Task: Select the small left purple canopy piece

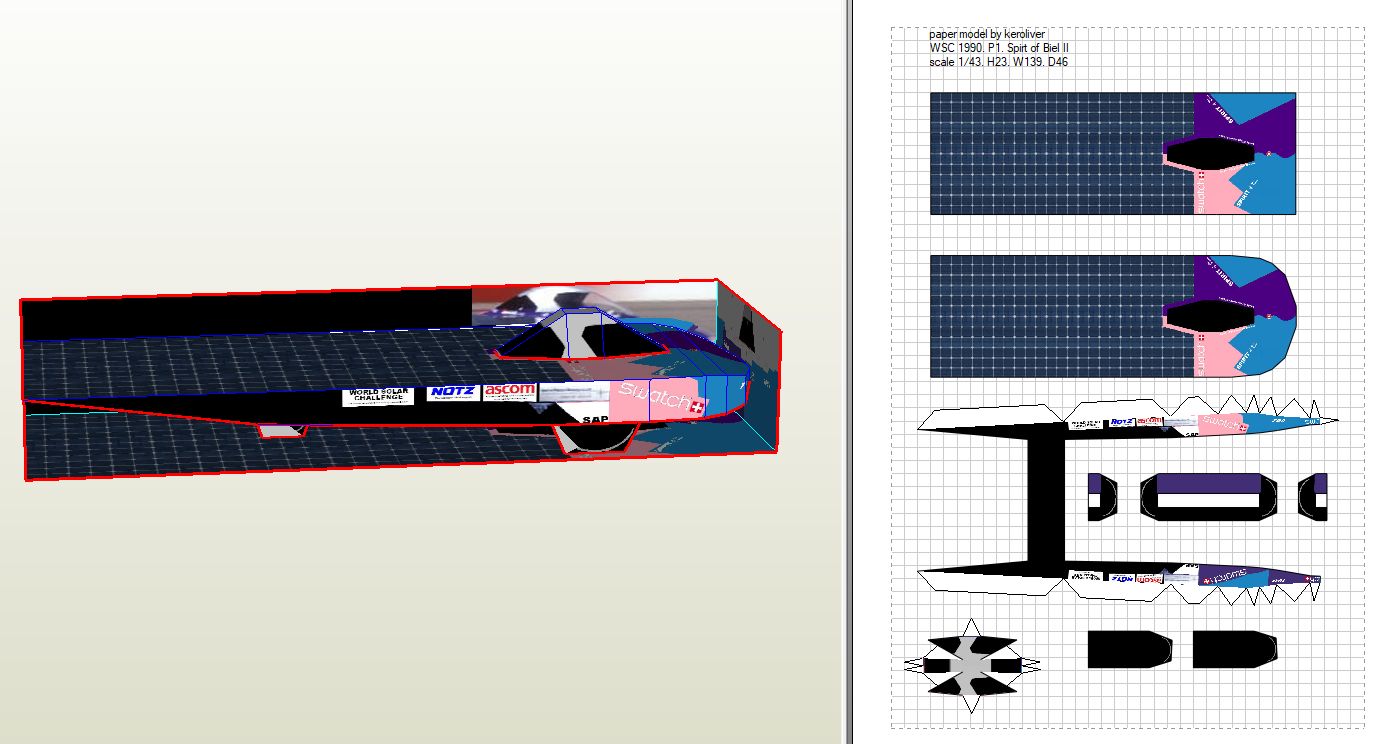Action: coord(1101,497)
